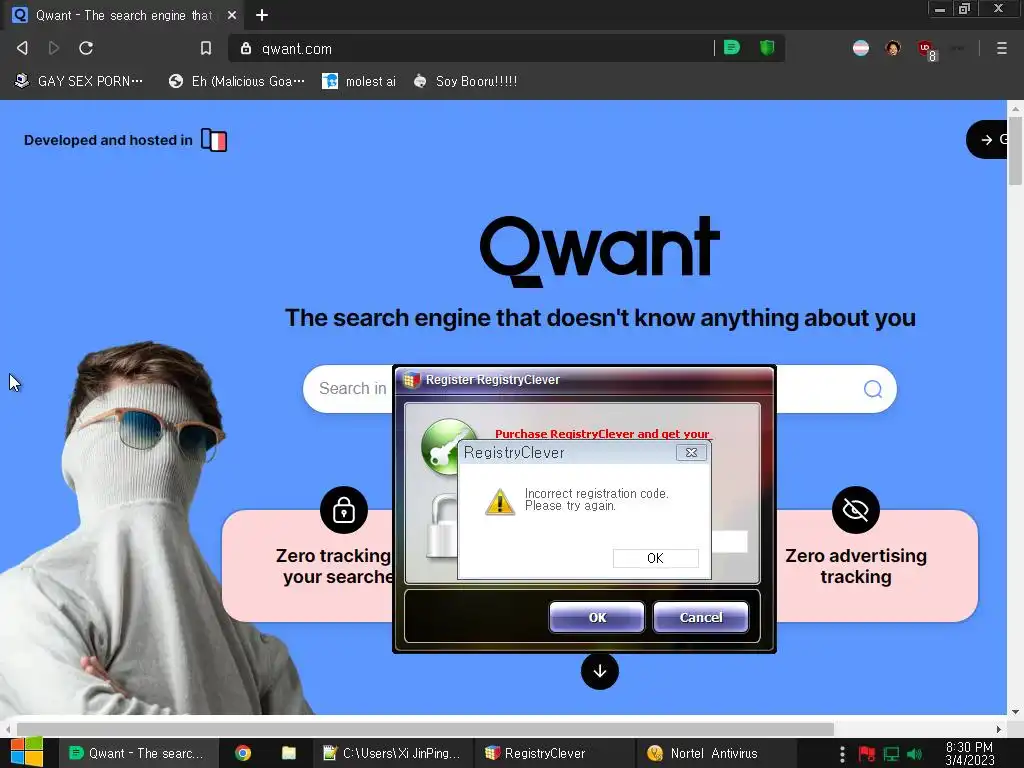This screenshot has height=768, width=1024.
Task: Open Chrome from the taskbar
Action: coord(243,753)
